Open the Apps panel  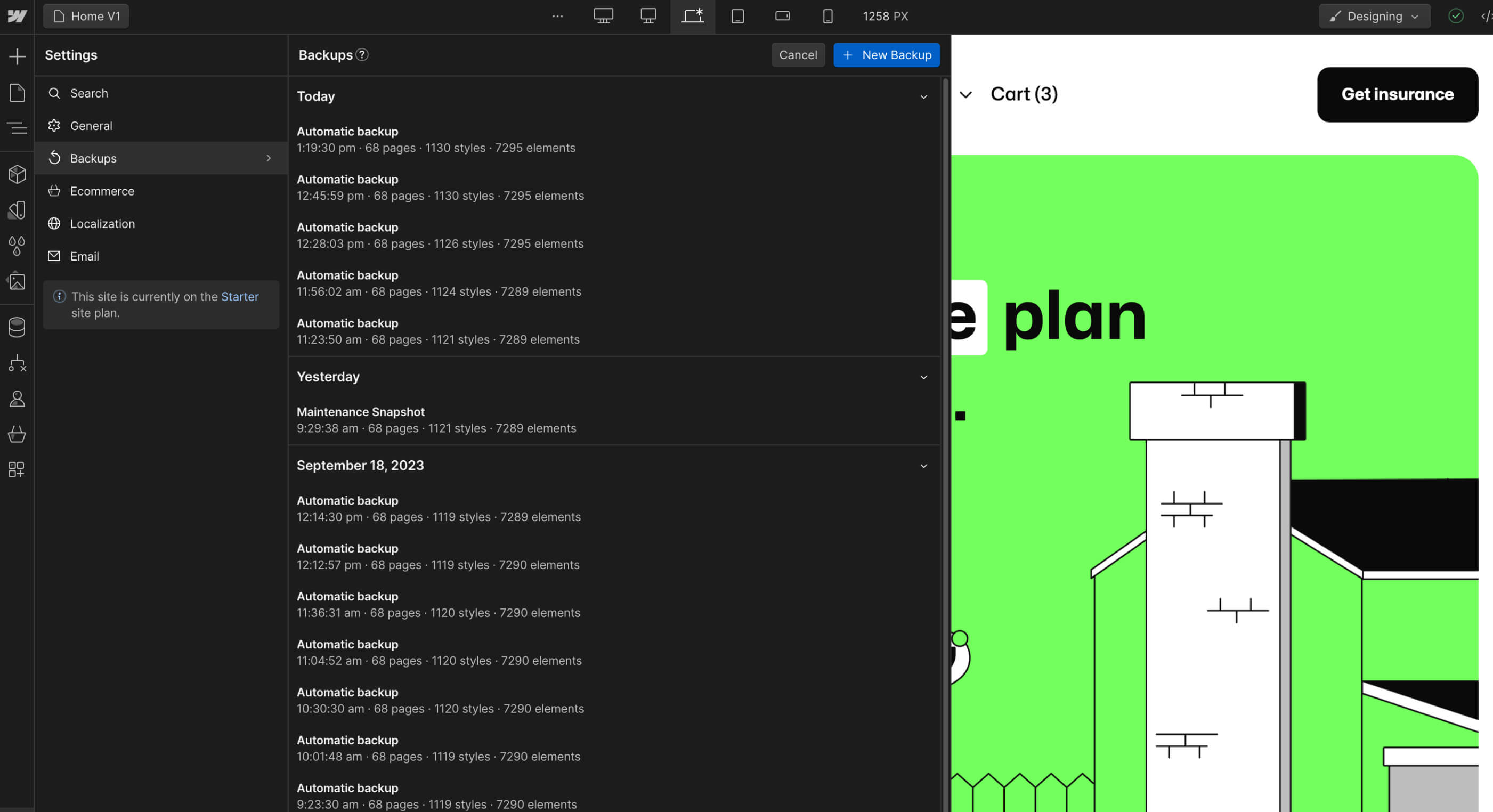coord(17,469)
